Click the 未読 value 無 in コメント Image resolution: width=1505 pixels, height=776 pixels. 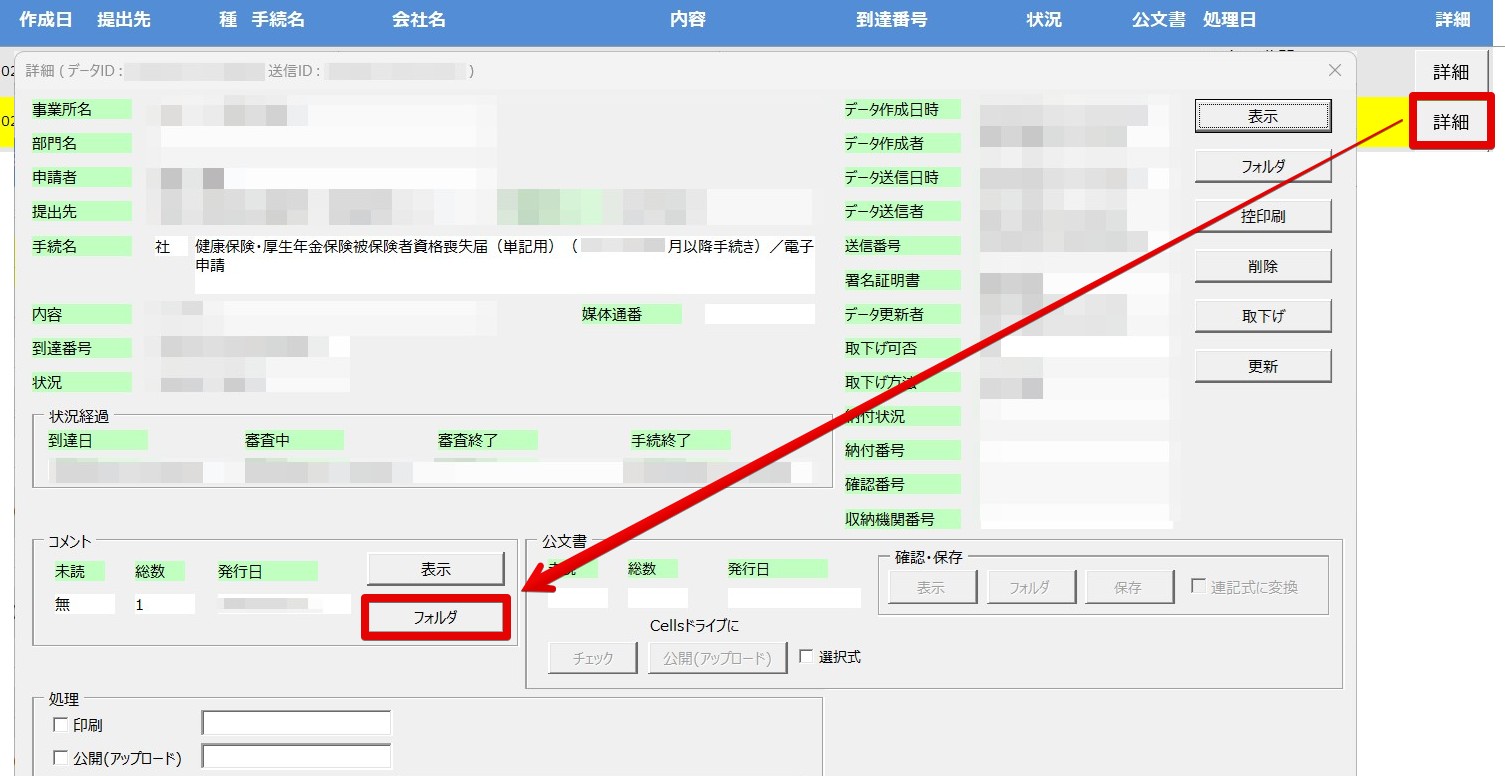[85, 604]
